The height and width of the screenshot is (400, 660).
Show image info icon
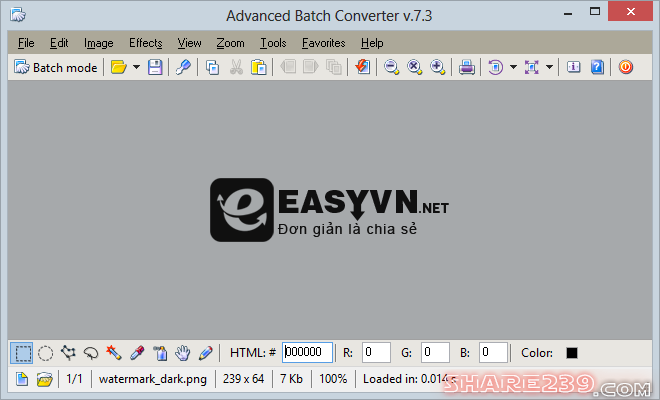coord(573,67)
